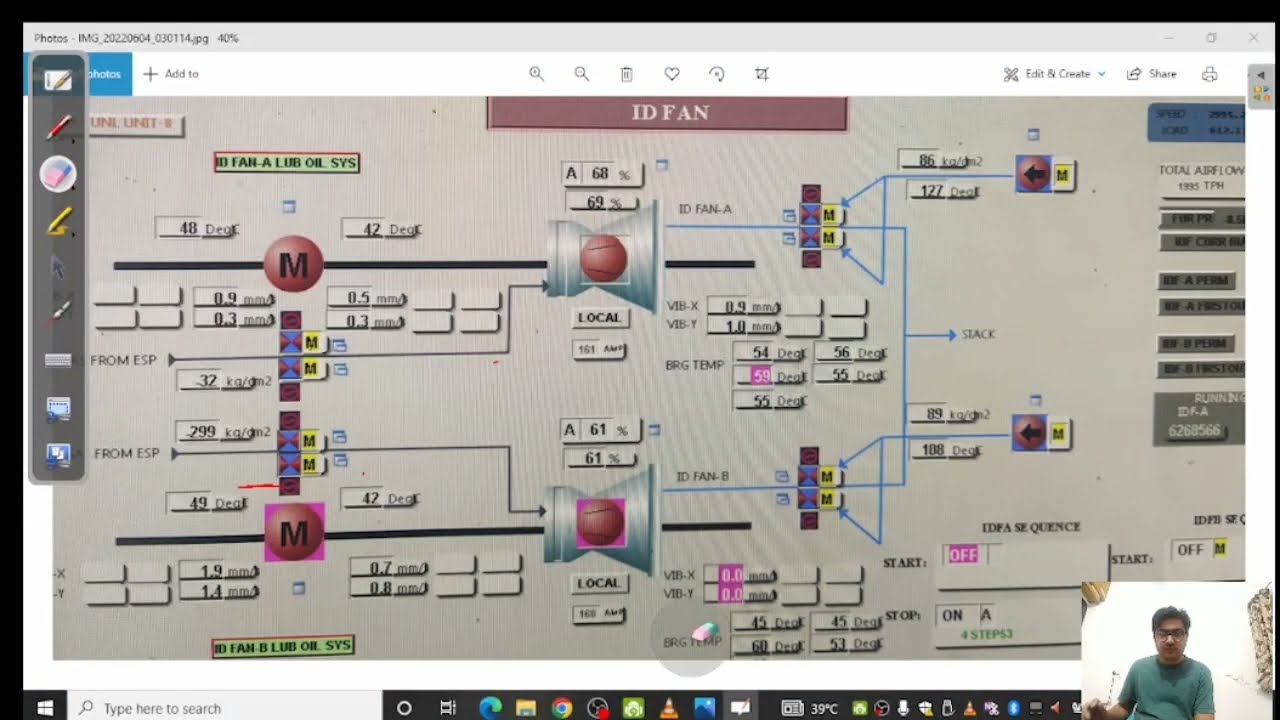
Task: Share the photo
Action: [x=1151, y=74]
